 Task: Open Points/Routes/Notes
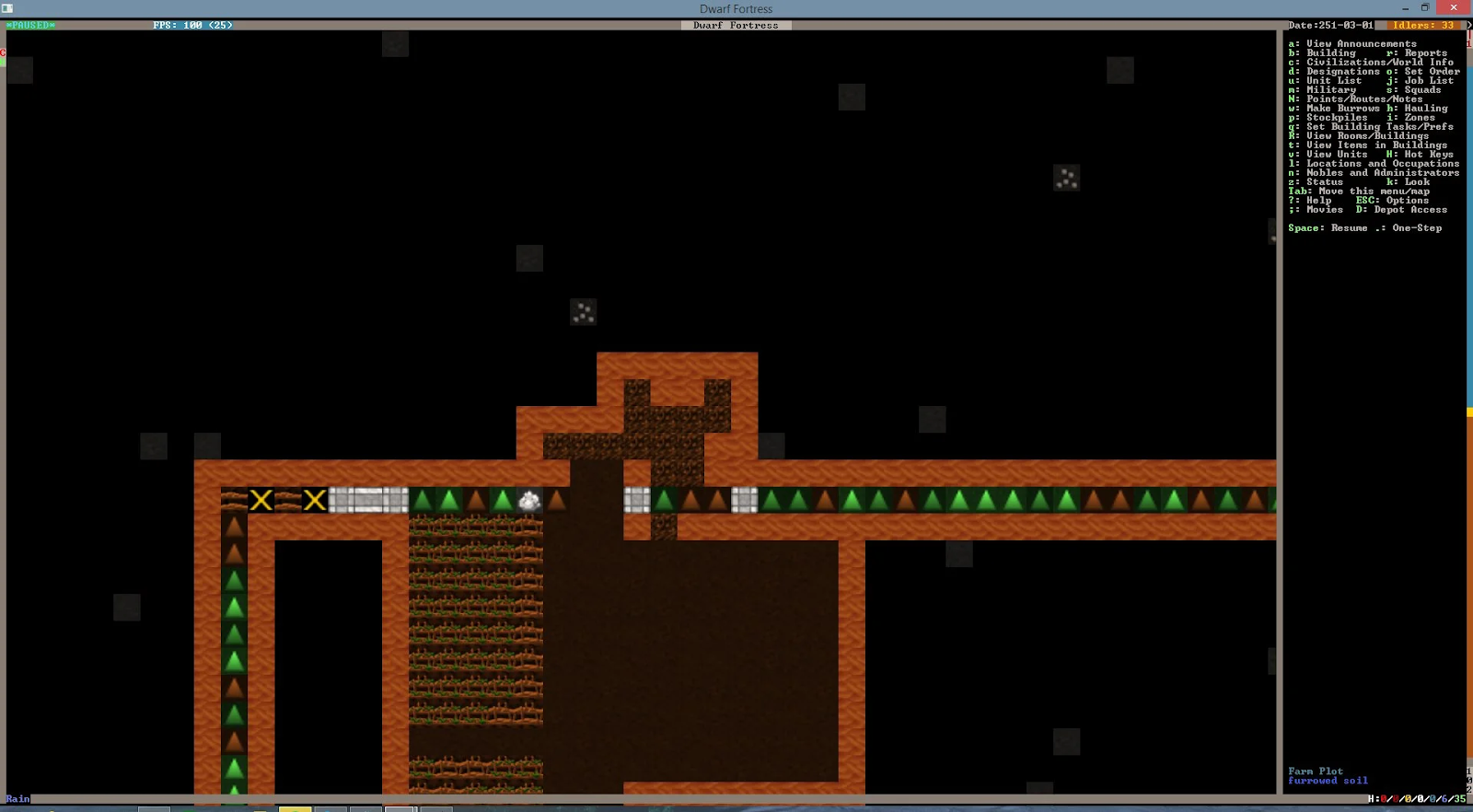click(x=1355, y=99)
